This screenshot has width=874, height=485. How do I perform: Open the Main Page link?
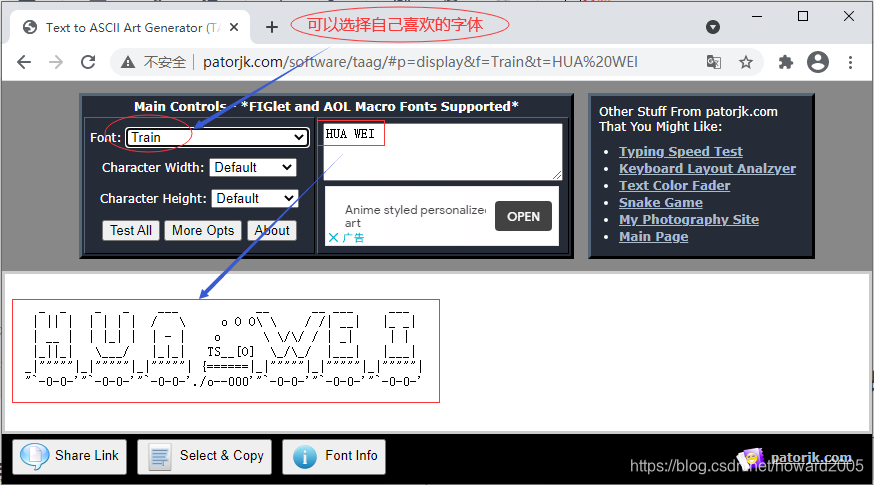(653, 236)
